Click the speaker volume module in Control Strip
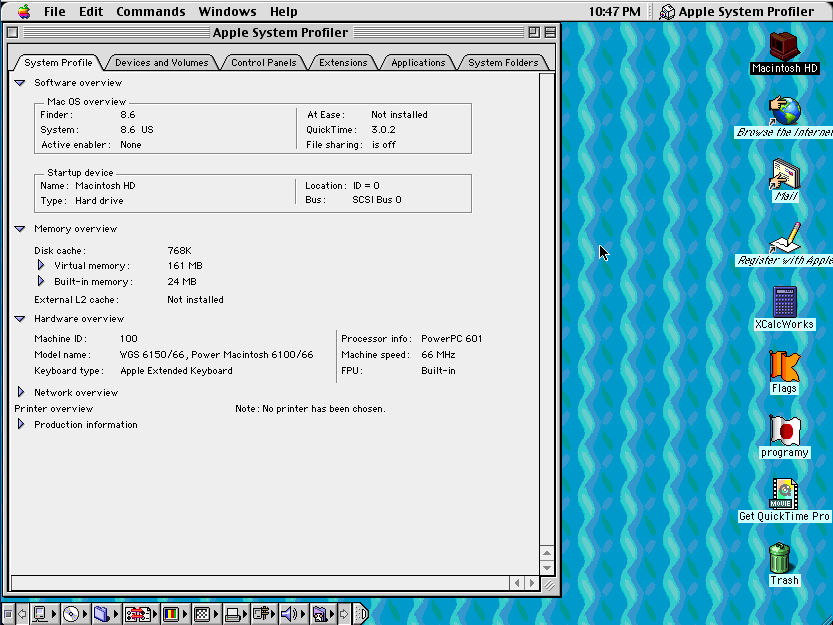 pyautogui.click(x=293, y=614)
